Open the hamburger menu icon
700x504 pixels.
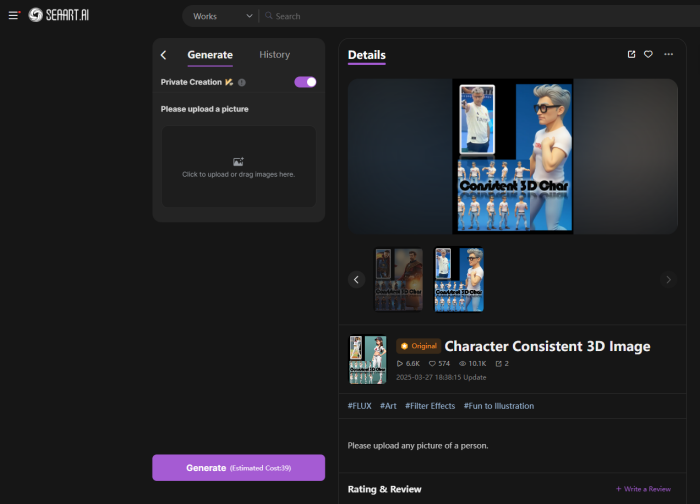coord(14,15)
